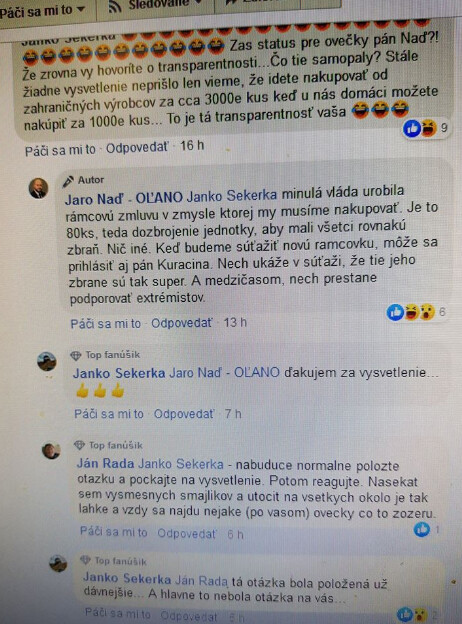This screenshot has width=462, height=624.
Task: Click the 13 h timestamp of Jaro Naď's comment
Action: (235, 322)
